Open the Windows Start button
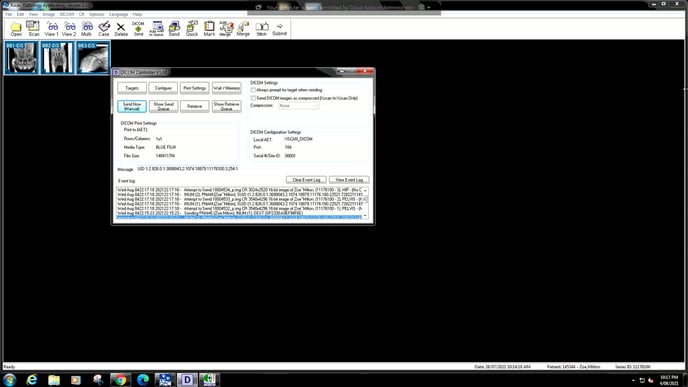Viewport: 688px width, 387px height. (9, 380)
